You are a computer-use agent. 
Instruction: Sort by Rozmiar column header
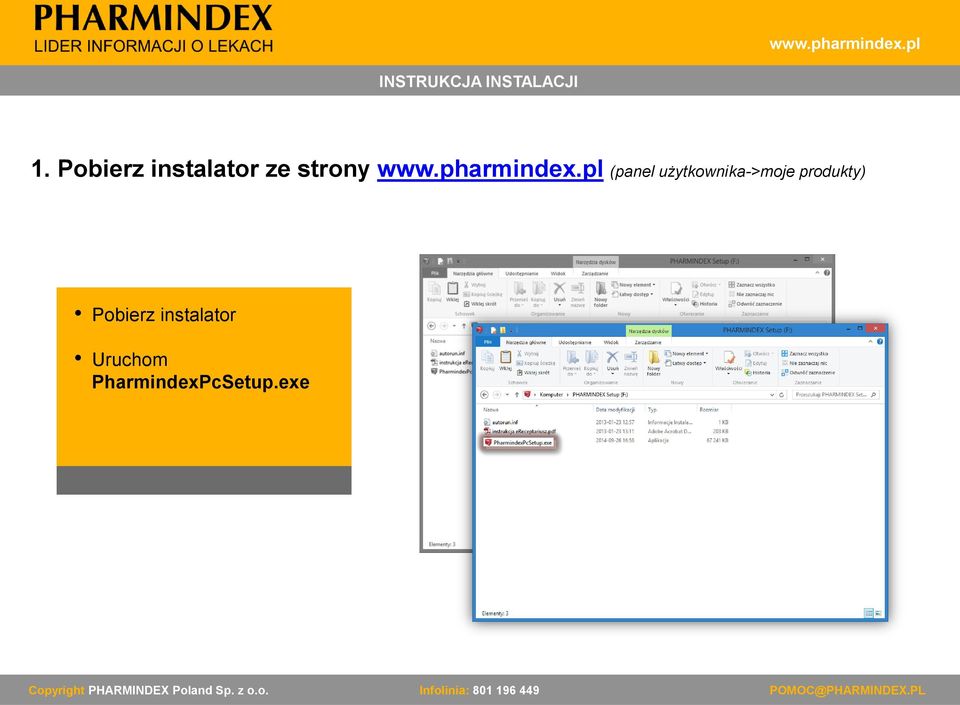pos(709,409)
